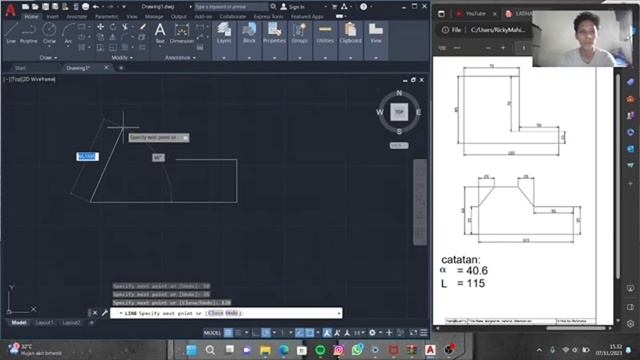640x360 pixels.
Task: Click the Rotate tool in Modify panel
Action: point(113,27)
